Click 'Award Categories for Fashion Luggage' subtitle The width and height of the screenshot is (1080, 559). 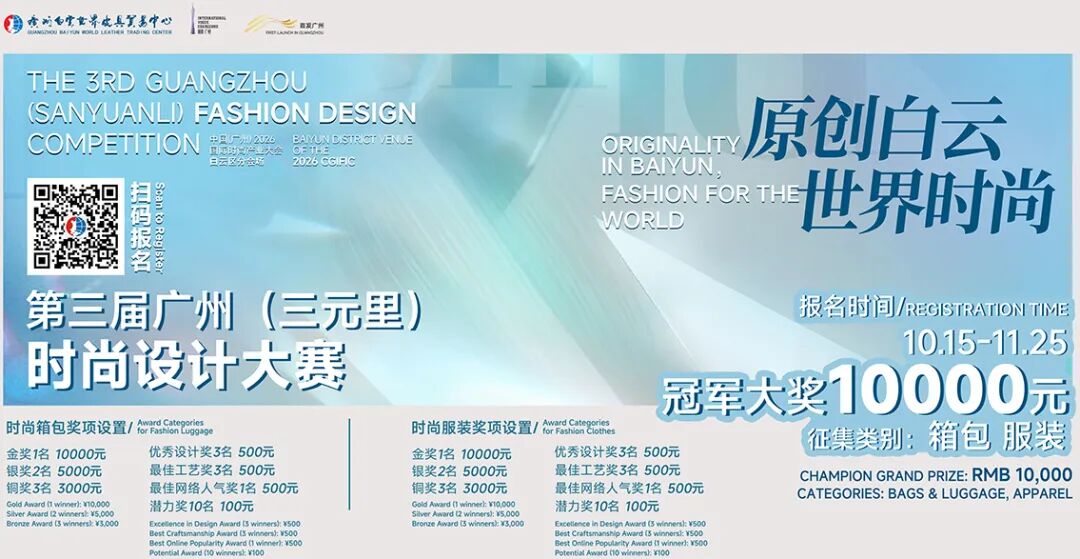point(175,428)
